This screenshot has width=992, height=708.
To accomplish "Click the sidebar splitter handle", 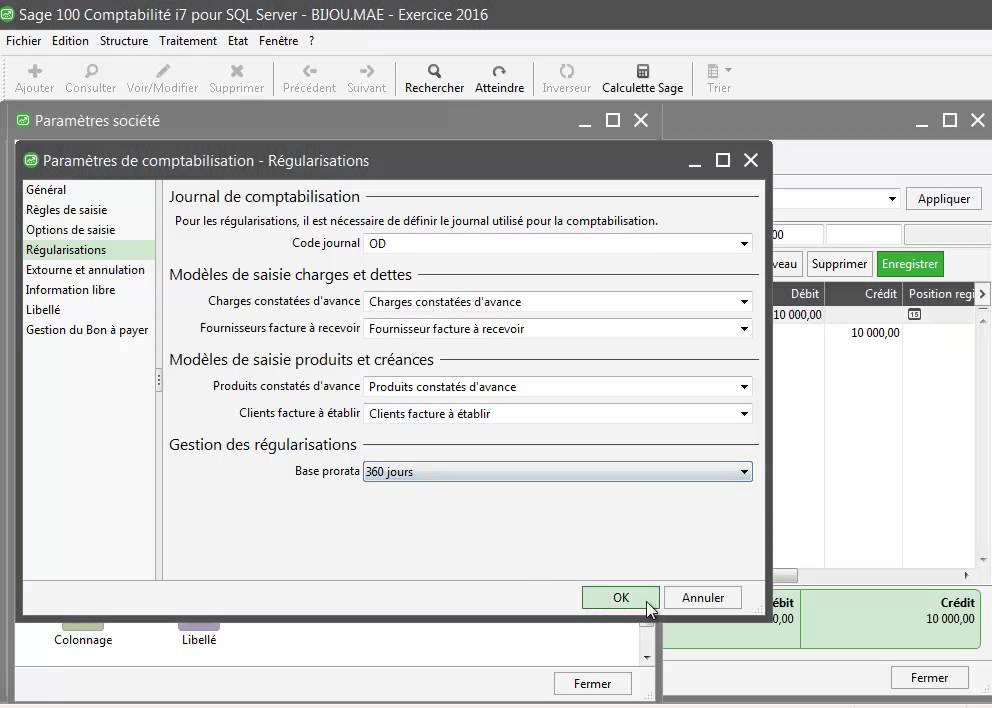I will pyautogui.click(x=158, y=380).
